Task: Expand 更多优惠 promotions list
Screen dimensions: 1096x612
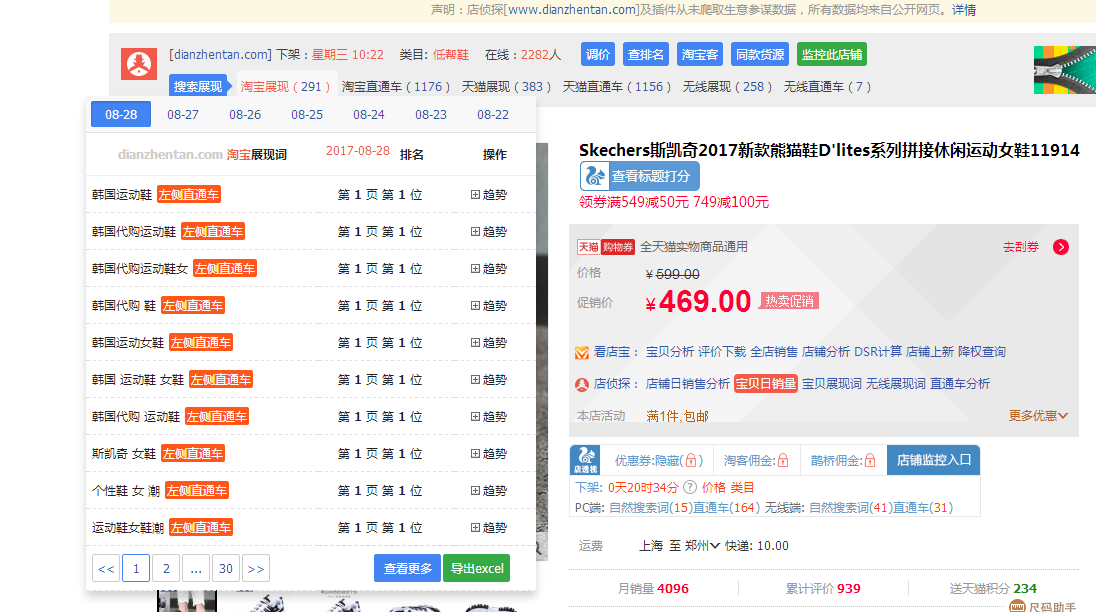Action: [x=1038, y=416]
